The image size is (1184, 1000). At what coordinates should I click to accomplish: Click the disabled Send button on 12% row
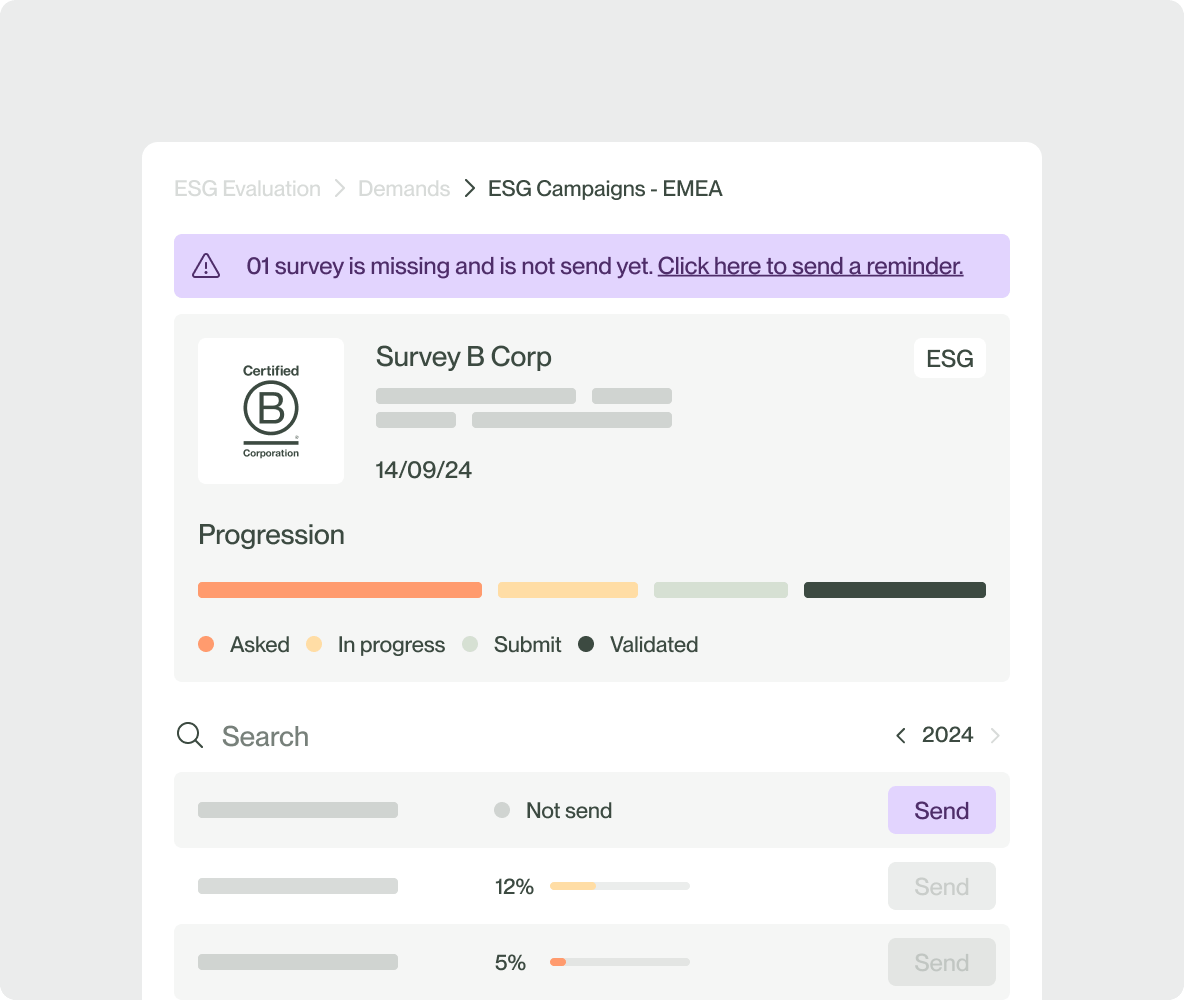point(941,886)
